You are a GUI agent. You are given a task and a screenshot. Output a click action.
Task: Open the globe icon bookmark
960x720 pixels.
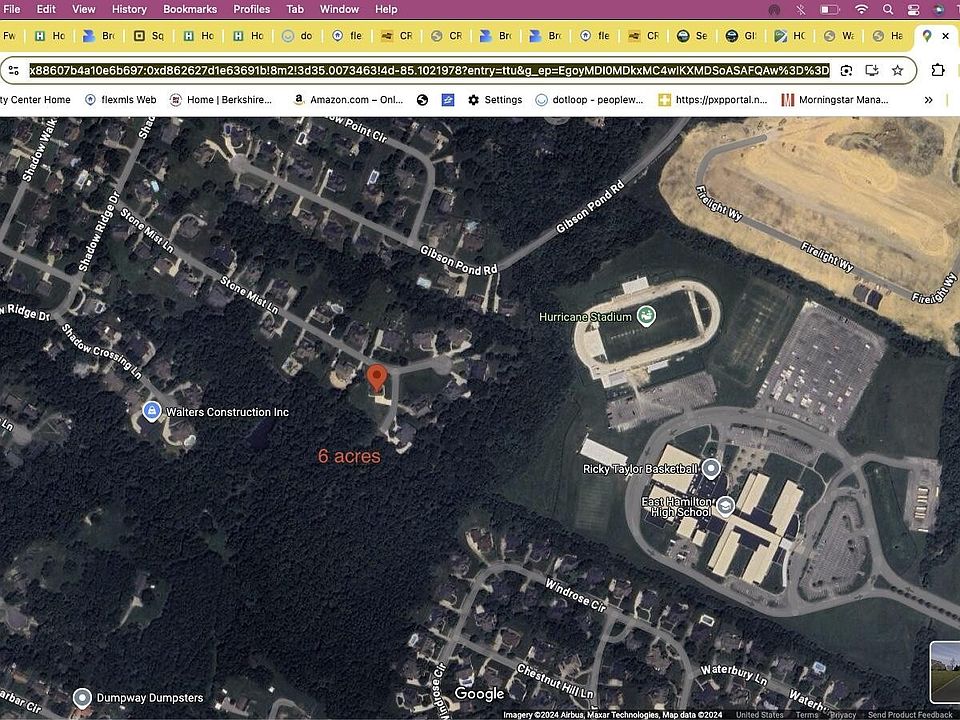tap(422, 100)
